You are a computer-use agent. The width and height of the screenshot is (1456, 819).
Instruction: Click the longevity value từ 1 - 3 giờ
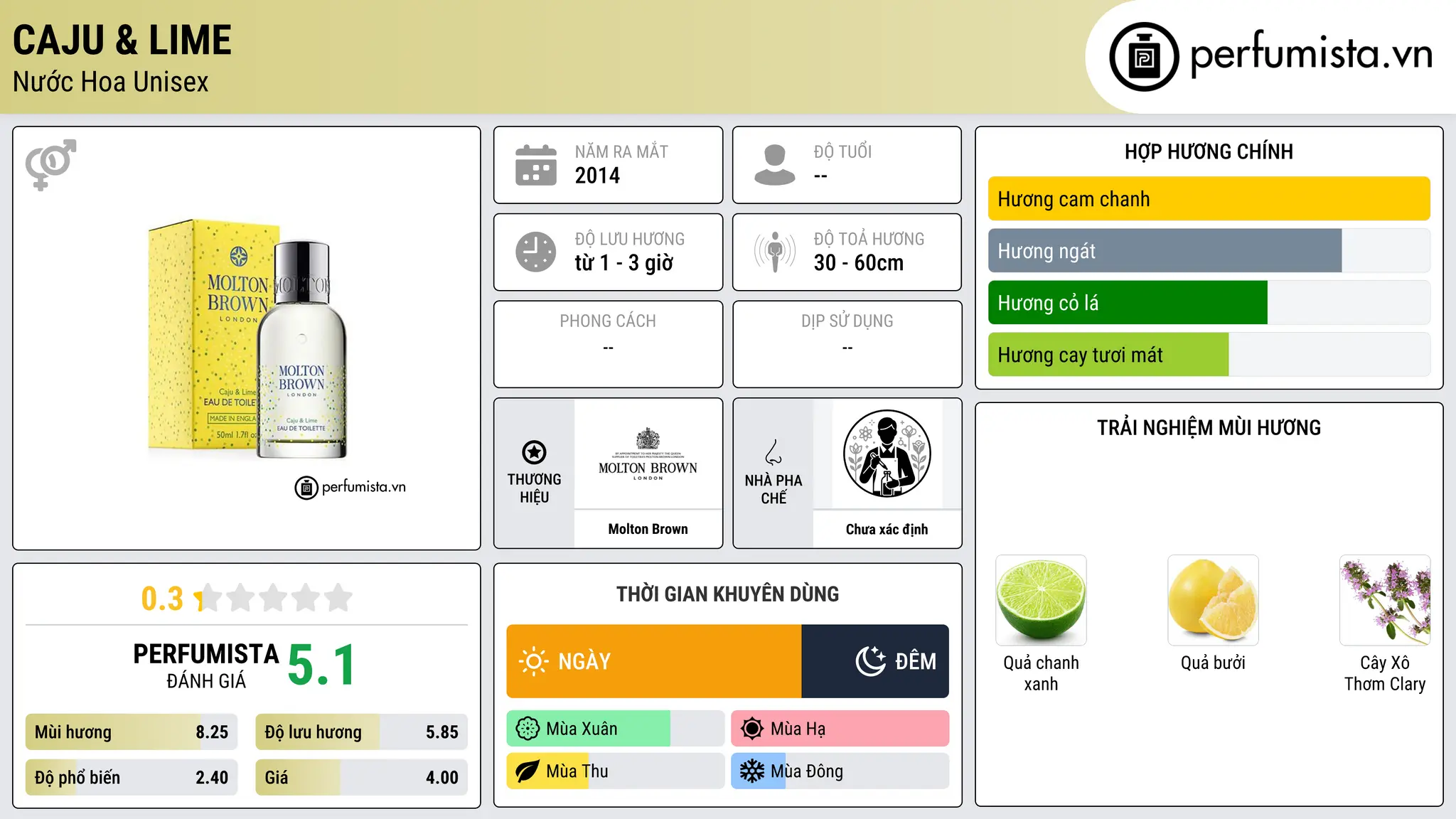(x=623, y=263)
